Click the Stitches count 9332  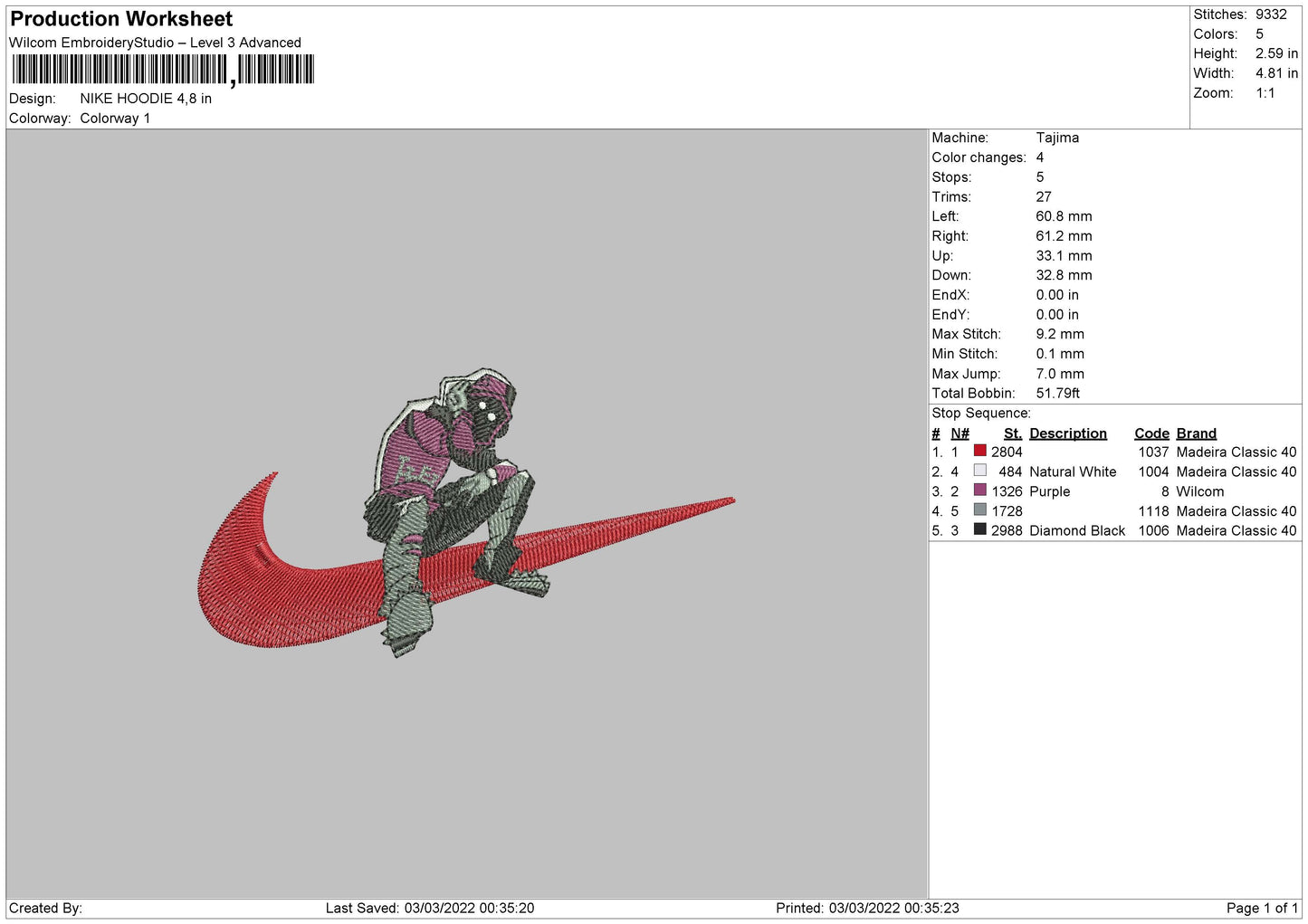click(x=1271, y=14)
